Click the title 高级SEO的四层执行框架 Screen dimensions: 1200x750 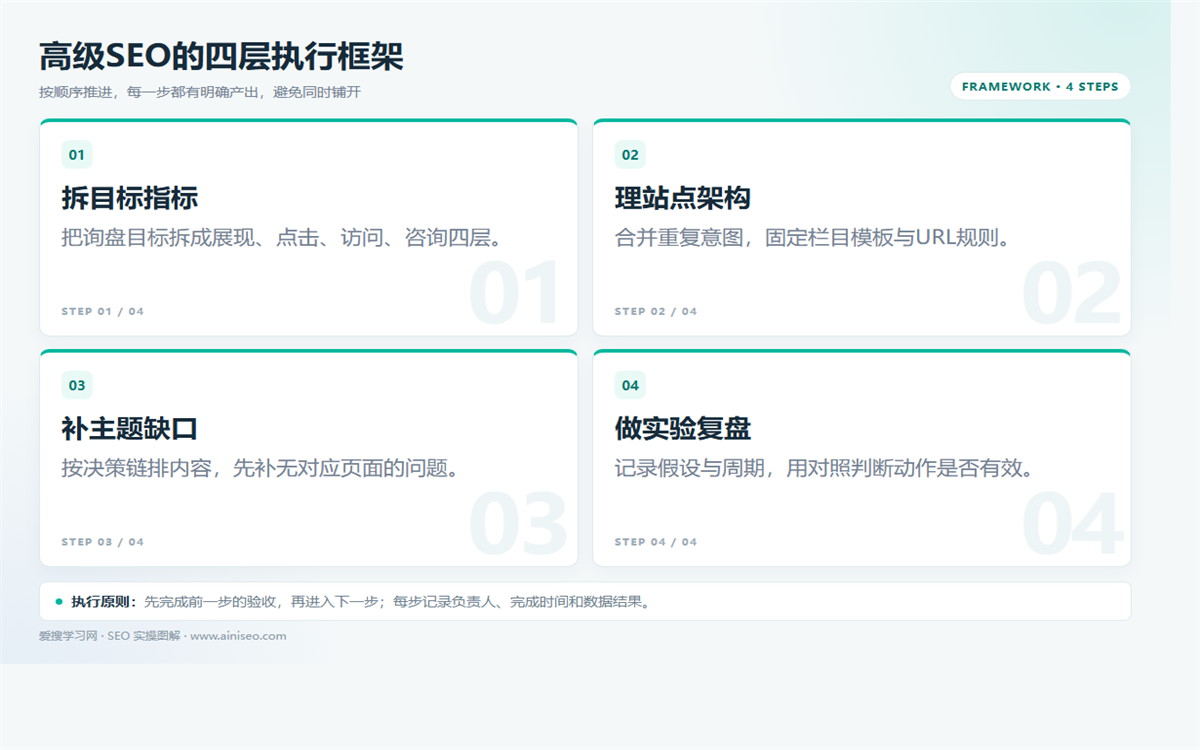click(x=221, y=56)
